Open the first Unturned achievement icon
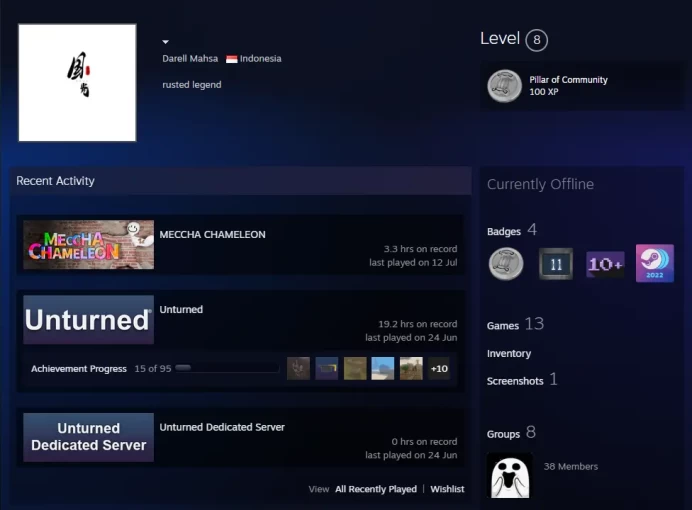The image size is (692, 510). coord(298,368)
